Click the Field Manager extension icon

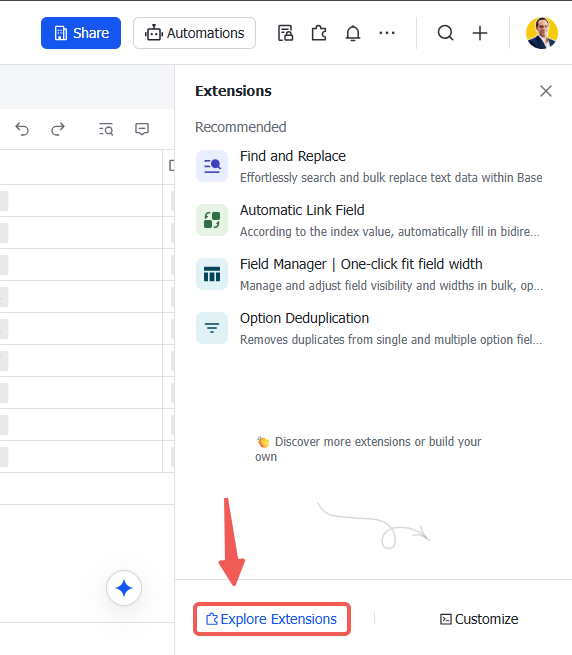[212, 274]
